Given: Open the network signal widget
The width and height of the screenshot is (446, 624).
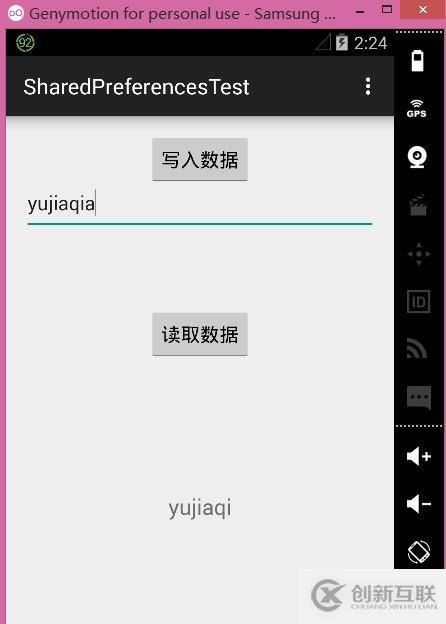Looking at the screenshot, I should [x=417, y=349].
